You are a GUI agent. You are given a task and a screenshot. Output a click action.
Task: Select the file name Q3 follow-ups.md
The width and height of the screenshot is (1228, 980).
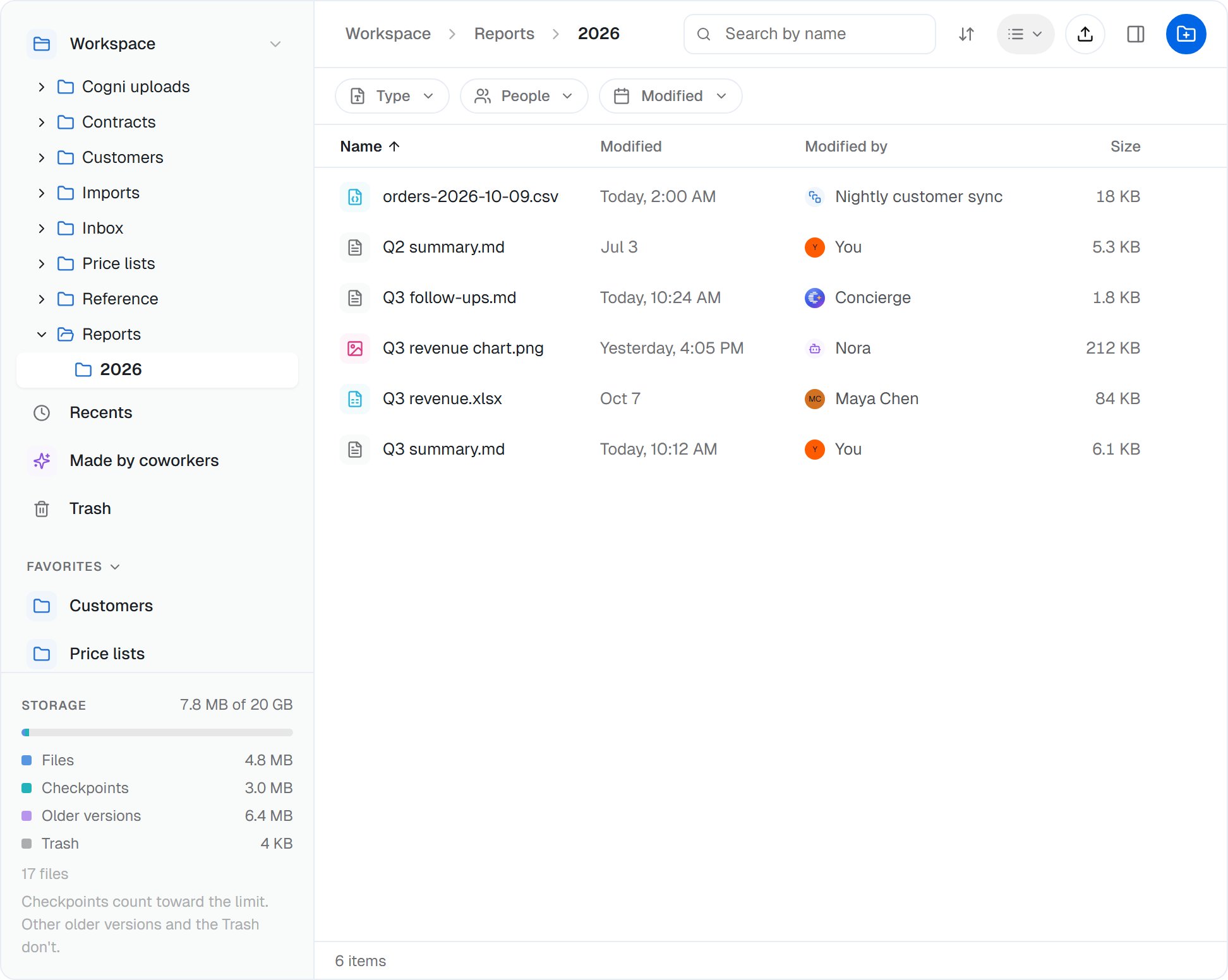click(449, 298)
